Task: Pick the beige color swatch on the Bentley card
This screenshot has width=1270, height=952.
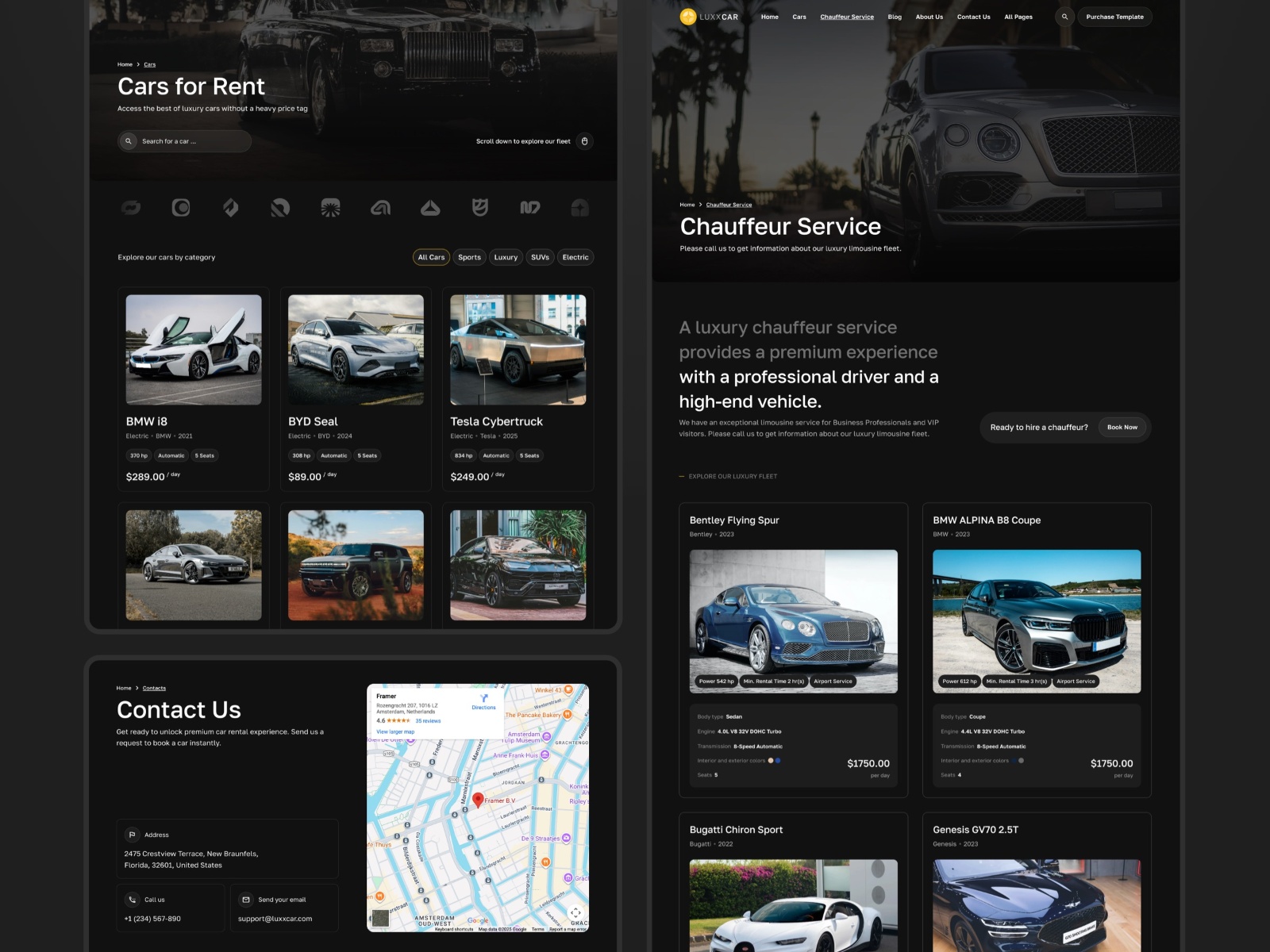Action: [771, 761]
